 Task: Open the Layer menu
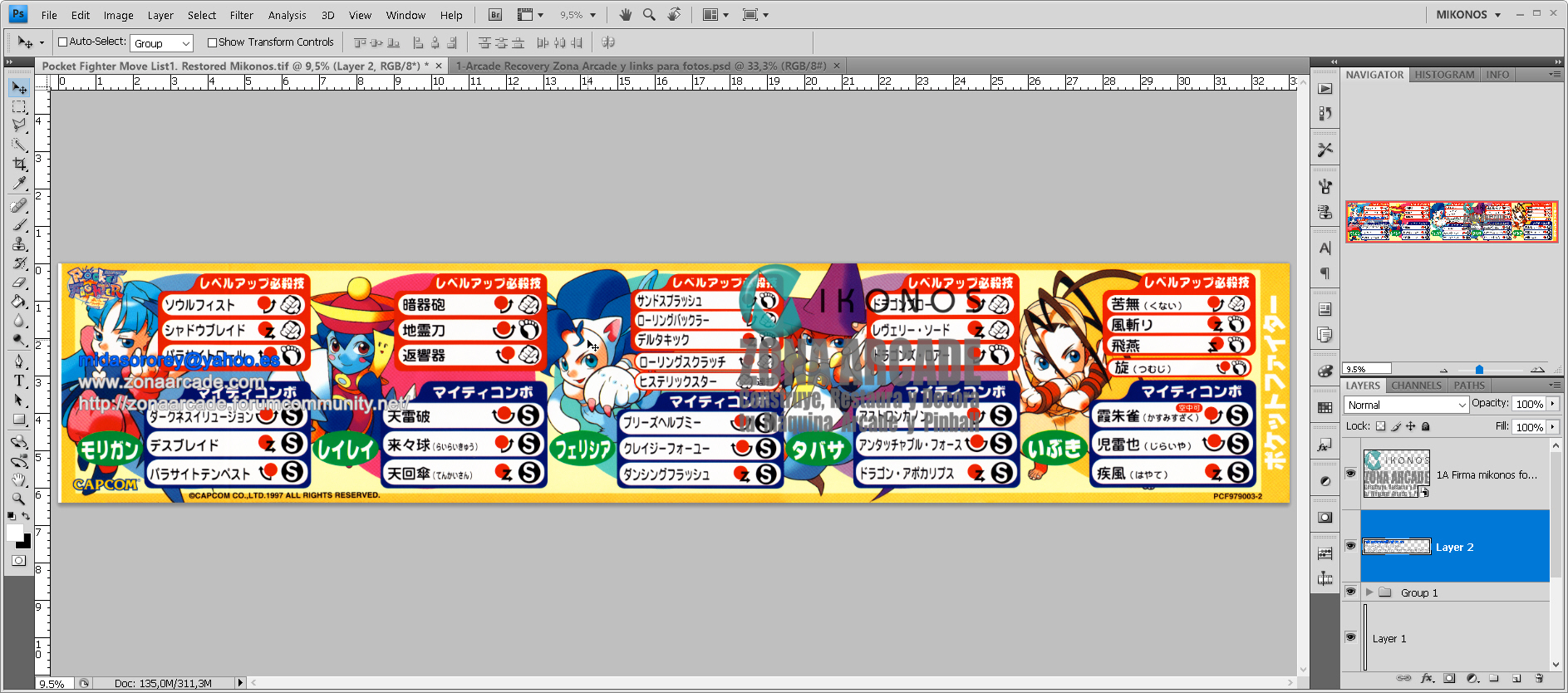coord(160,15)
